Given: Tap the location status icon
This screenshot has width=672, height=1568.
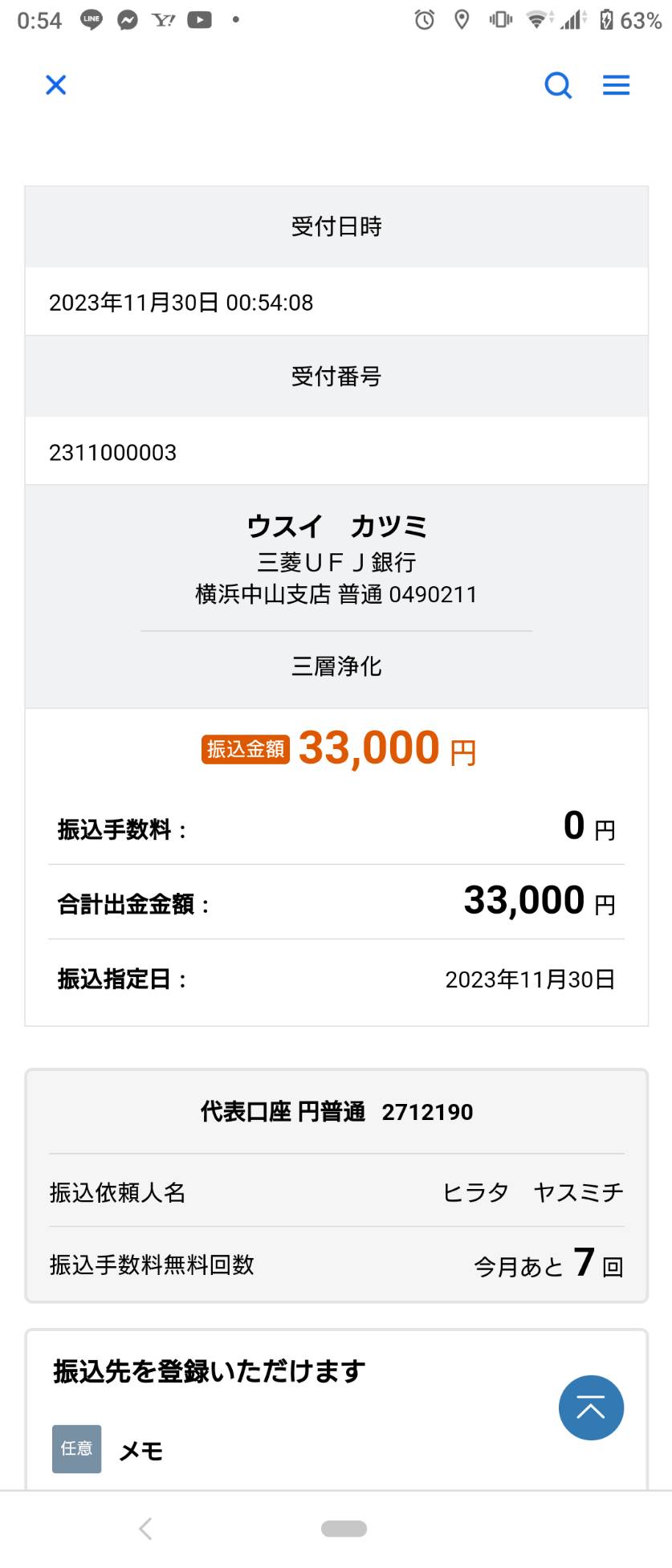Looking at the screenshot, I should coord(462,19).
